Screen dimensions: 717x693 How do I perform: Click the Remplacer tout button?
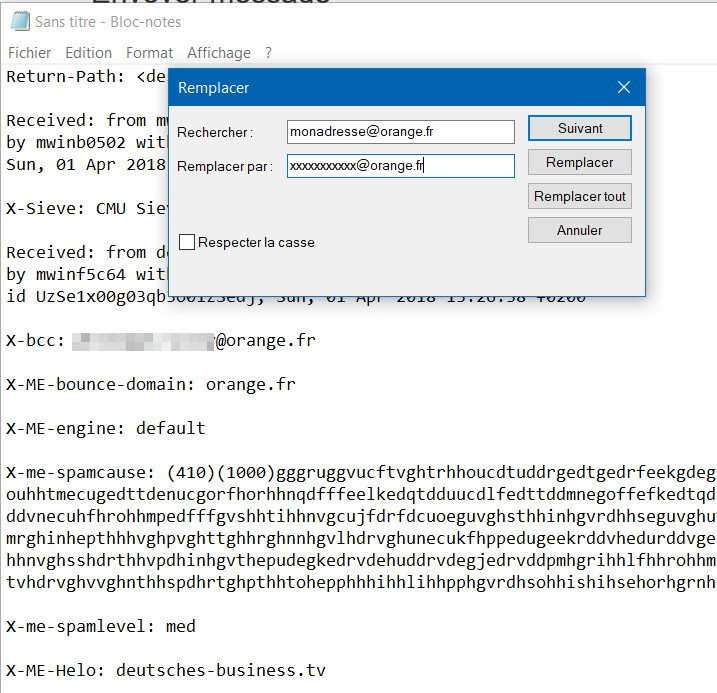[580, 196]
